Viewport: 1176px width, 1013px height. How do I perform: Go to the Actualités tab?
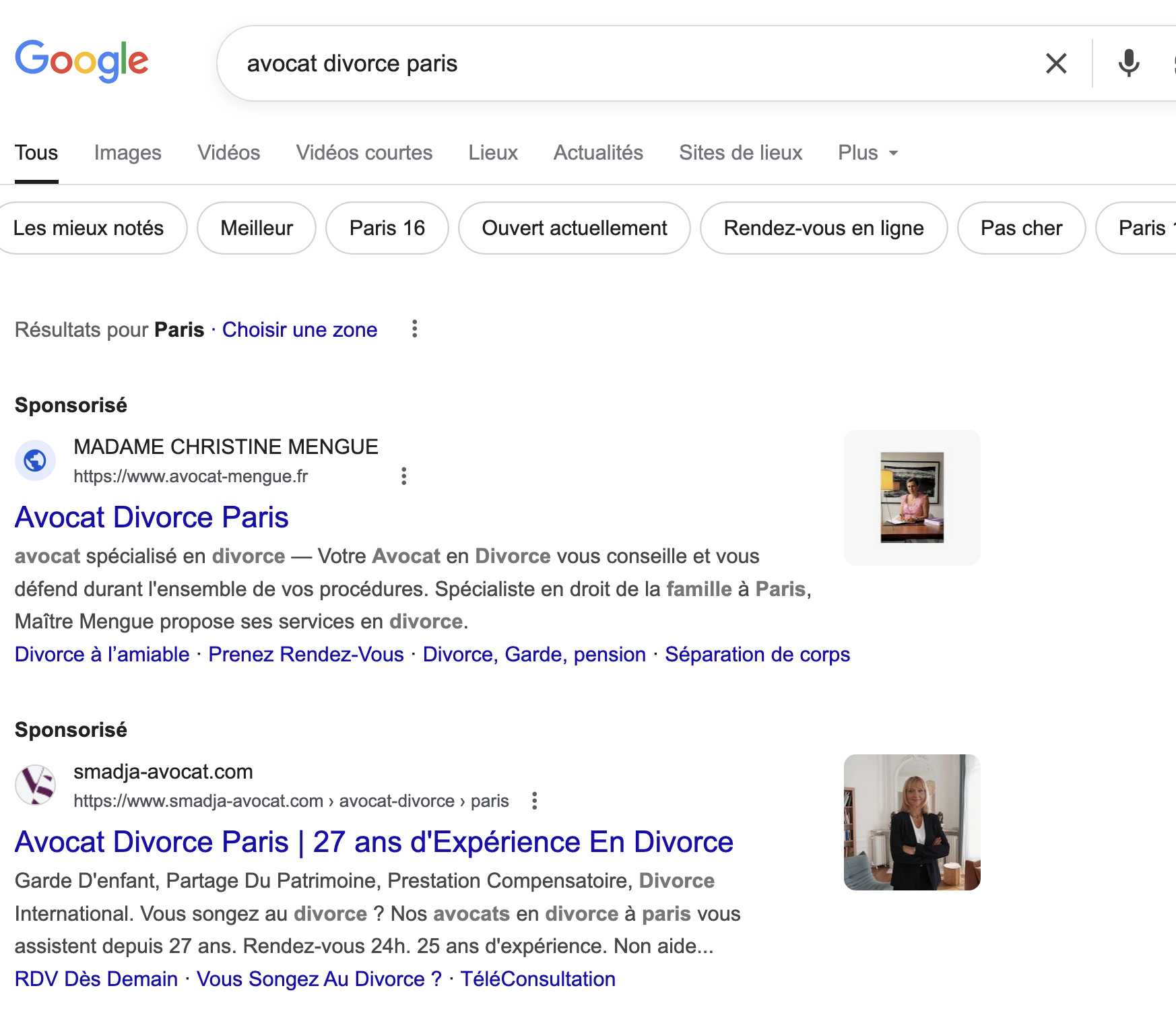[598, 153]
